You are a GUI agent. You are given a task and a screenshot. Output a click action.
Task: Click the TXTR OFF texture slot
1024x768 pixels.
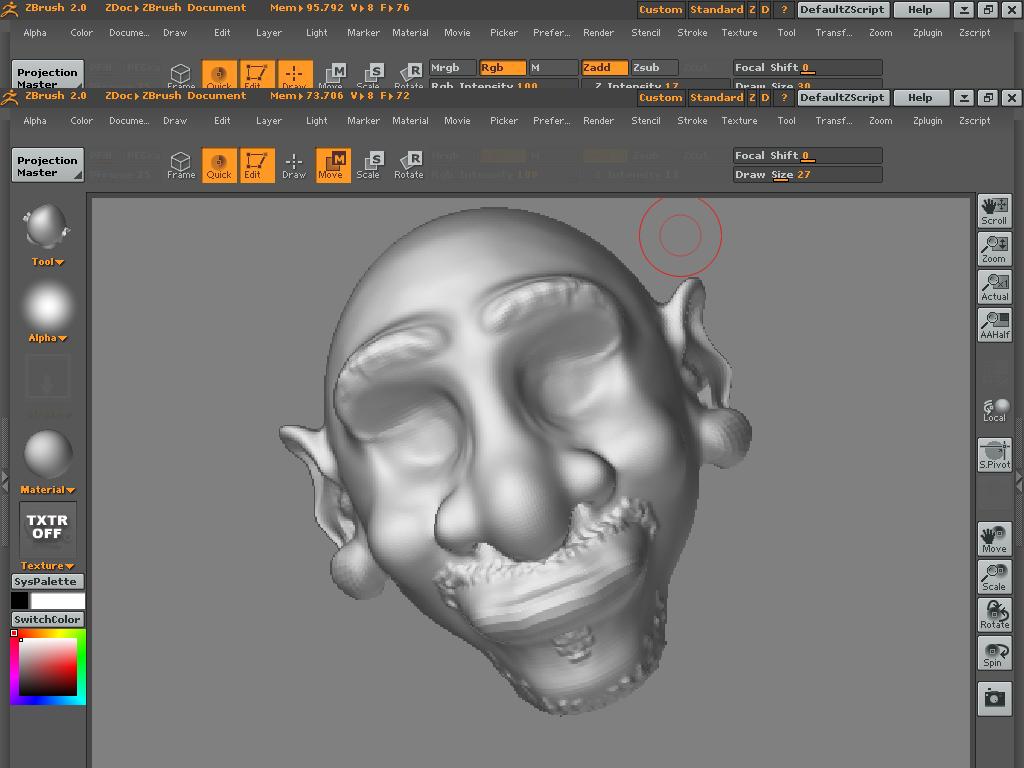pyautogui.click(x=47, y=528)
